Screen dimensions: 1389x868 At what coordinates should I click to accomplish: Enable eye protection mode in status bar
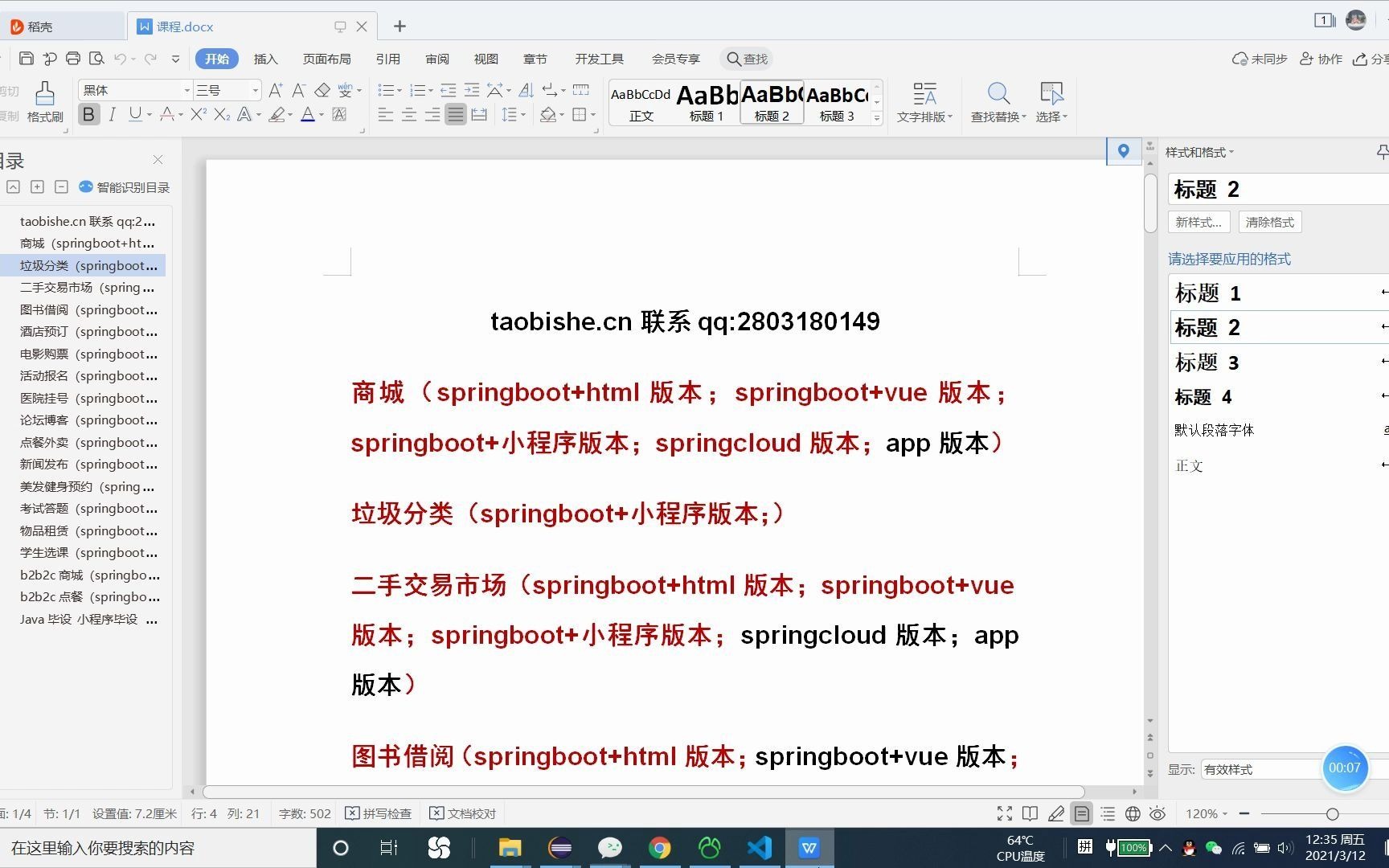[1157, 813]
